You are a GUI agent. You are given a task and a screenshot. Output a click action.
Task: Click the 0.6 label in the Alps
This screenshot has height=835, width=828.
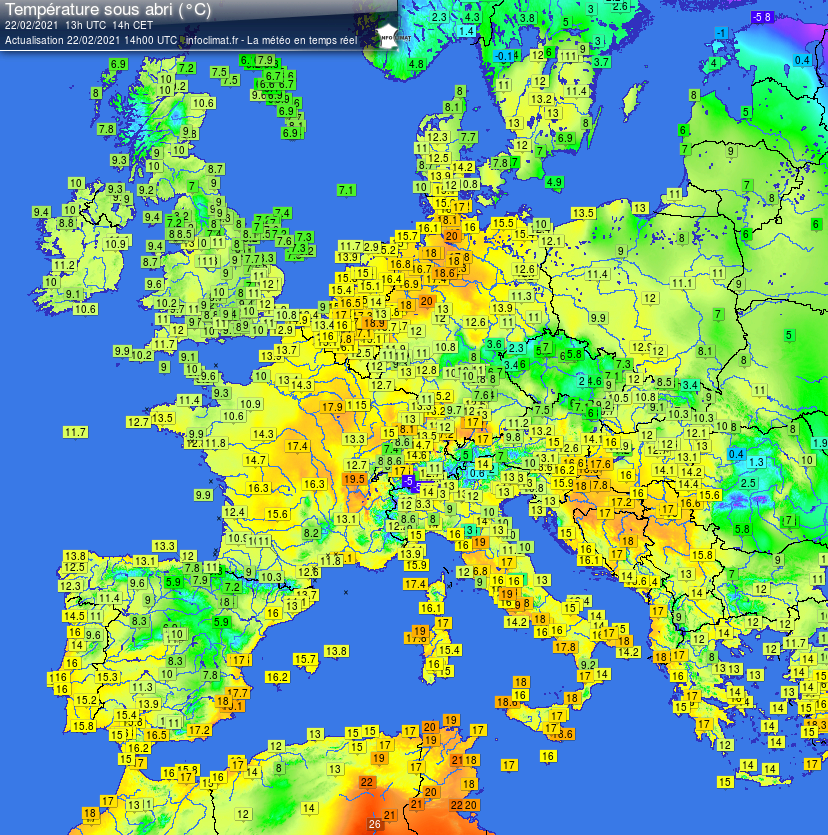tap(478, 473)
